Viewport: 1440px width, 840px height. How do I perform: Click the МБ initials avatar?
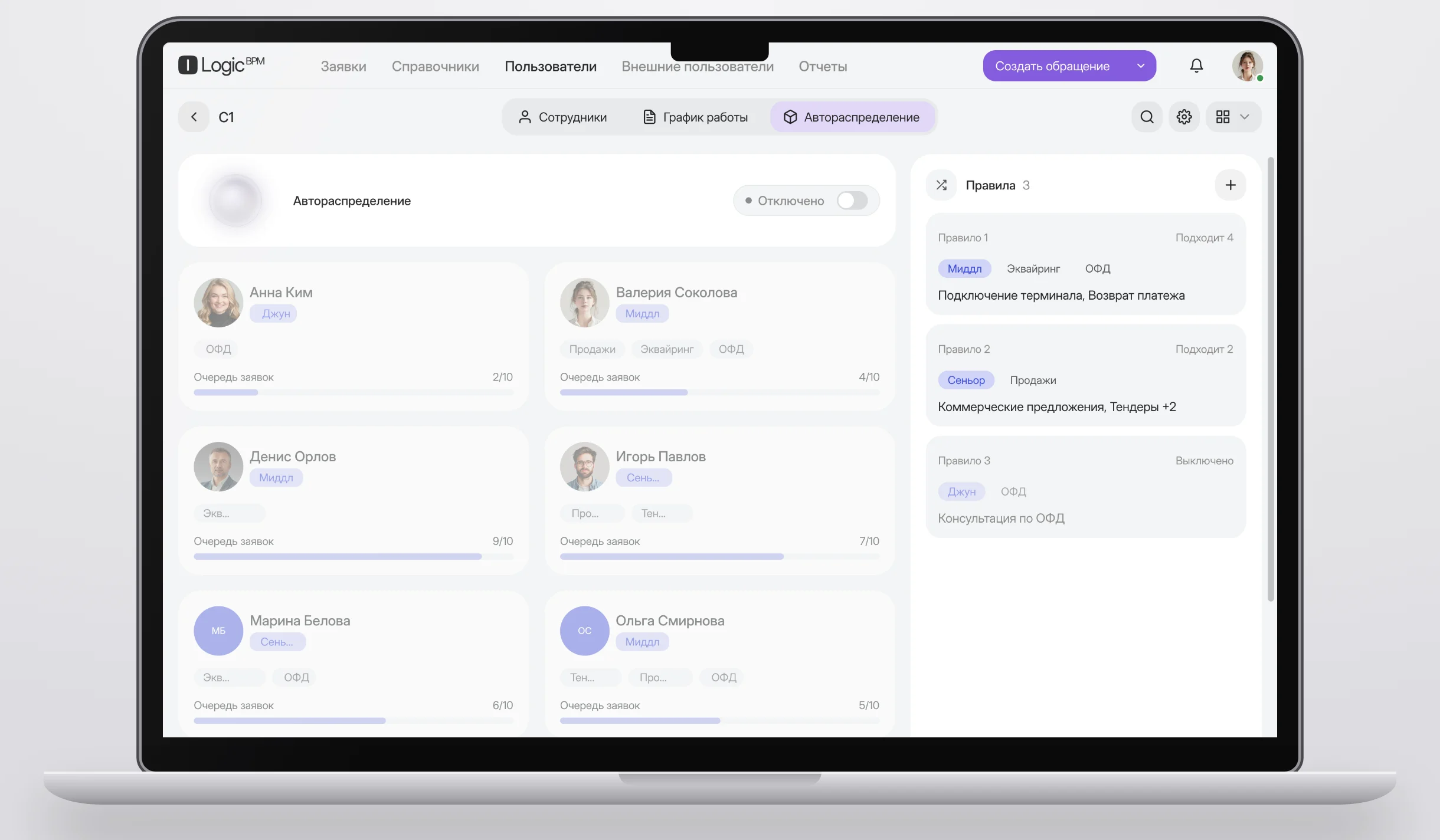pyautogui.click(x=218, y=631)
